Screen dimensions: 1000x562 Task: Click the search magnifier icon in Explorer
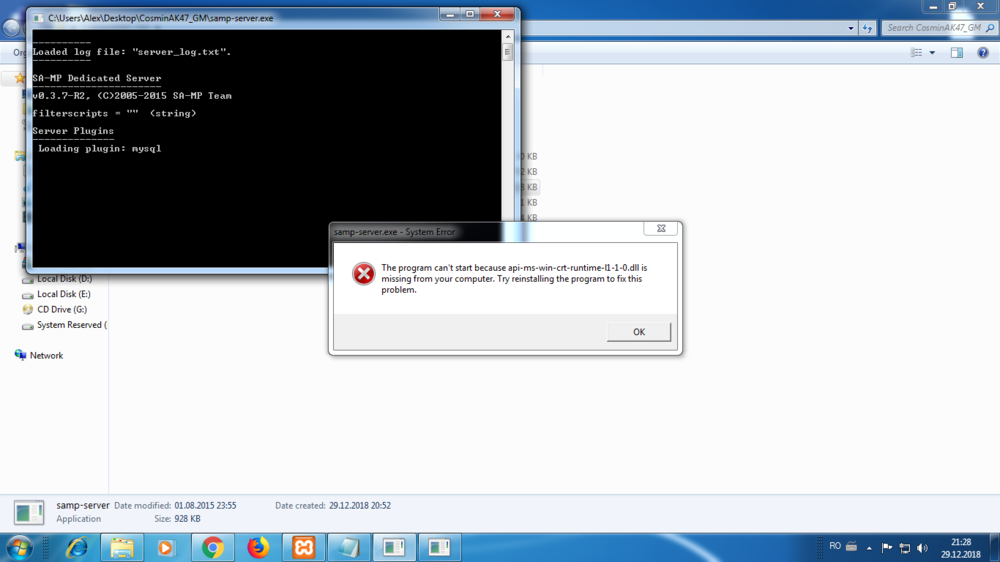click(x=990, y=28)
